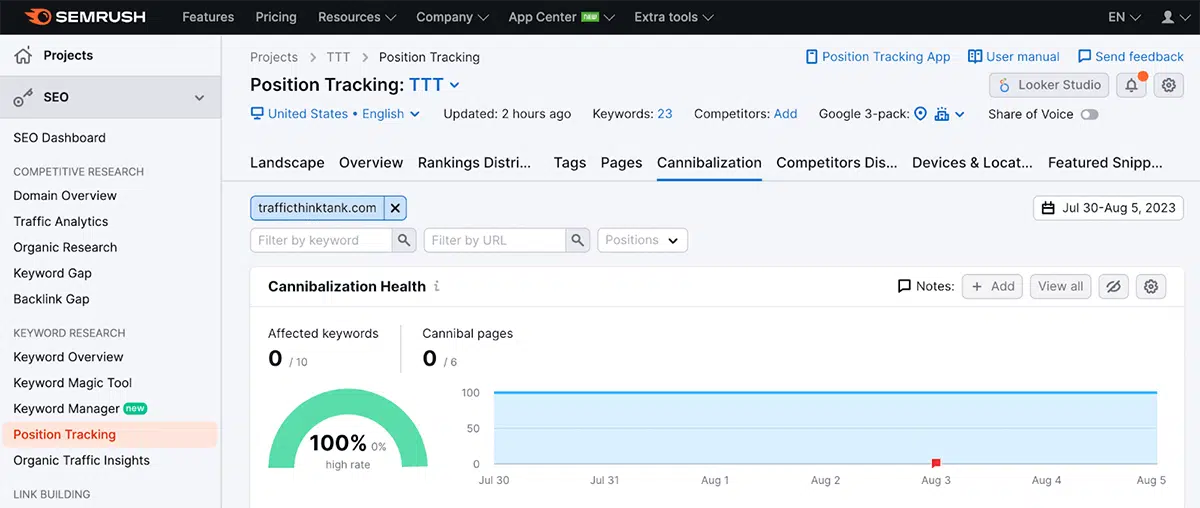Screen dimensions: 1200x508
Task: Select the Cannibalization tab
Action: (x=709, y=162)
